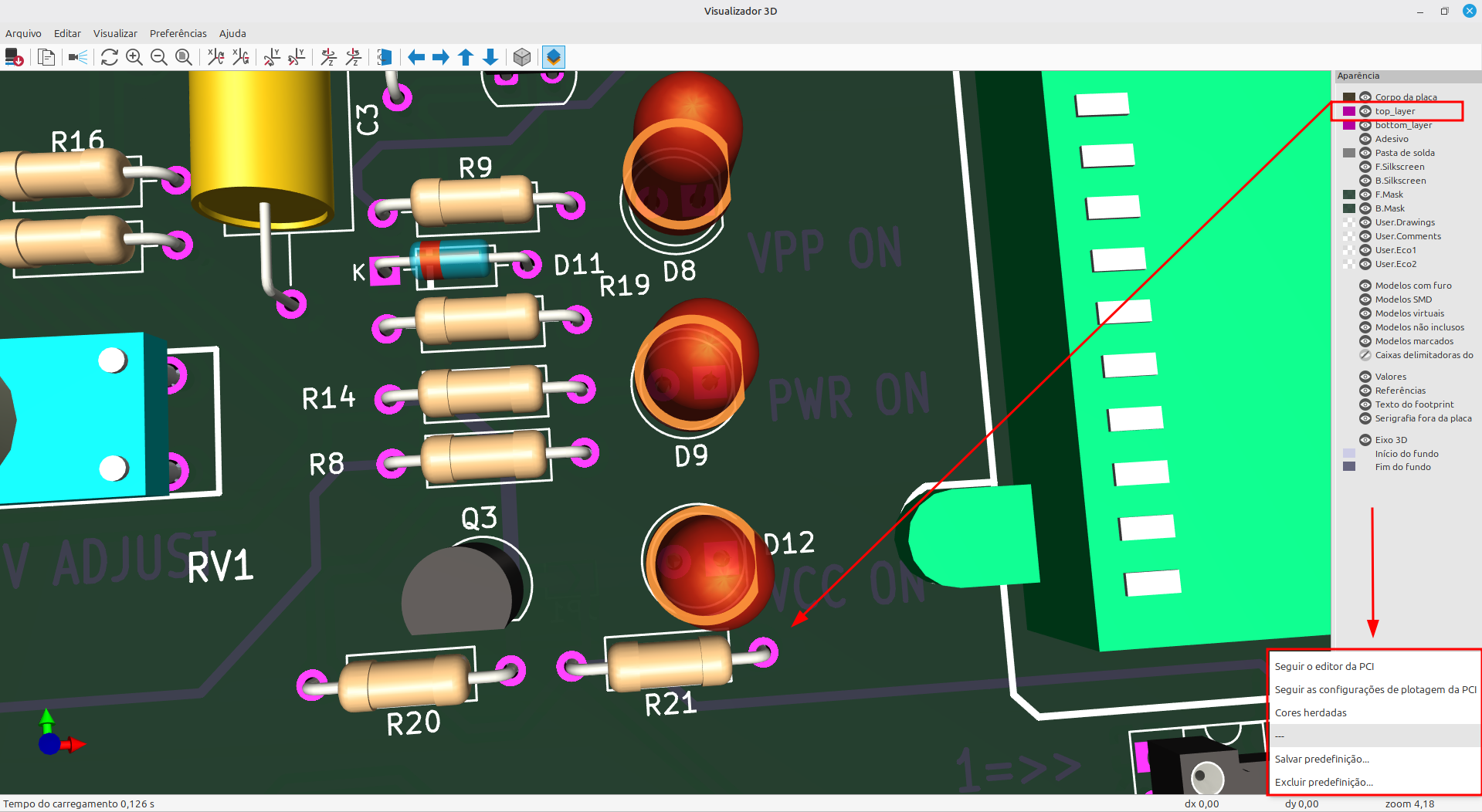Click the zoom to fit icon
The height and width of the screenshot is (812, 1482).
(x=184, y=57)
